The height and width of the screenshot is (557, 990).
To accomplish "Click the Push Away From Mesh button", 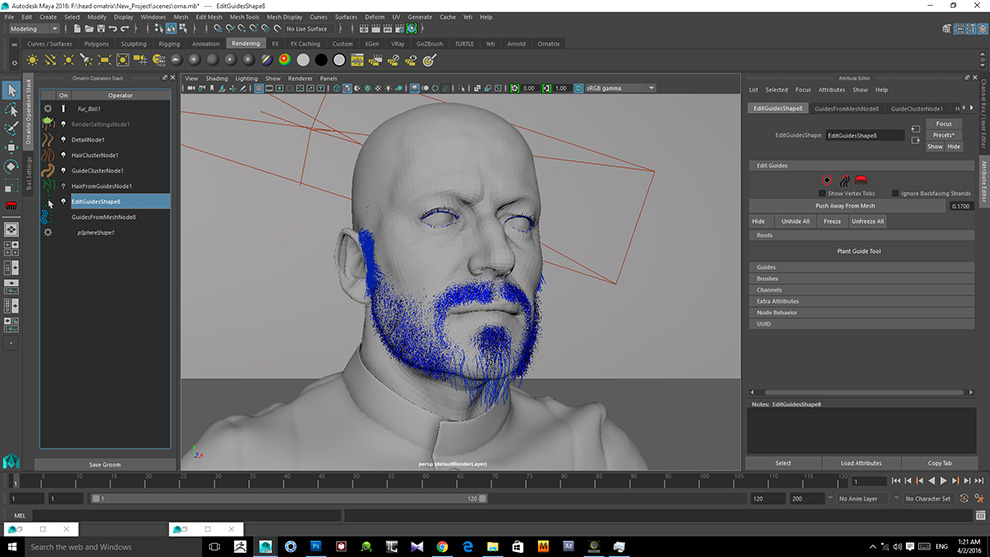I will point(845,206).
